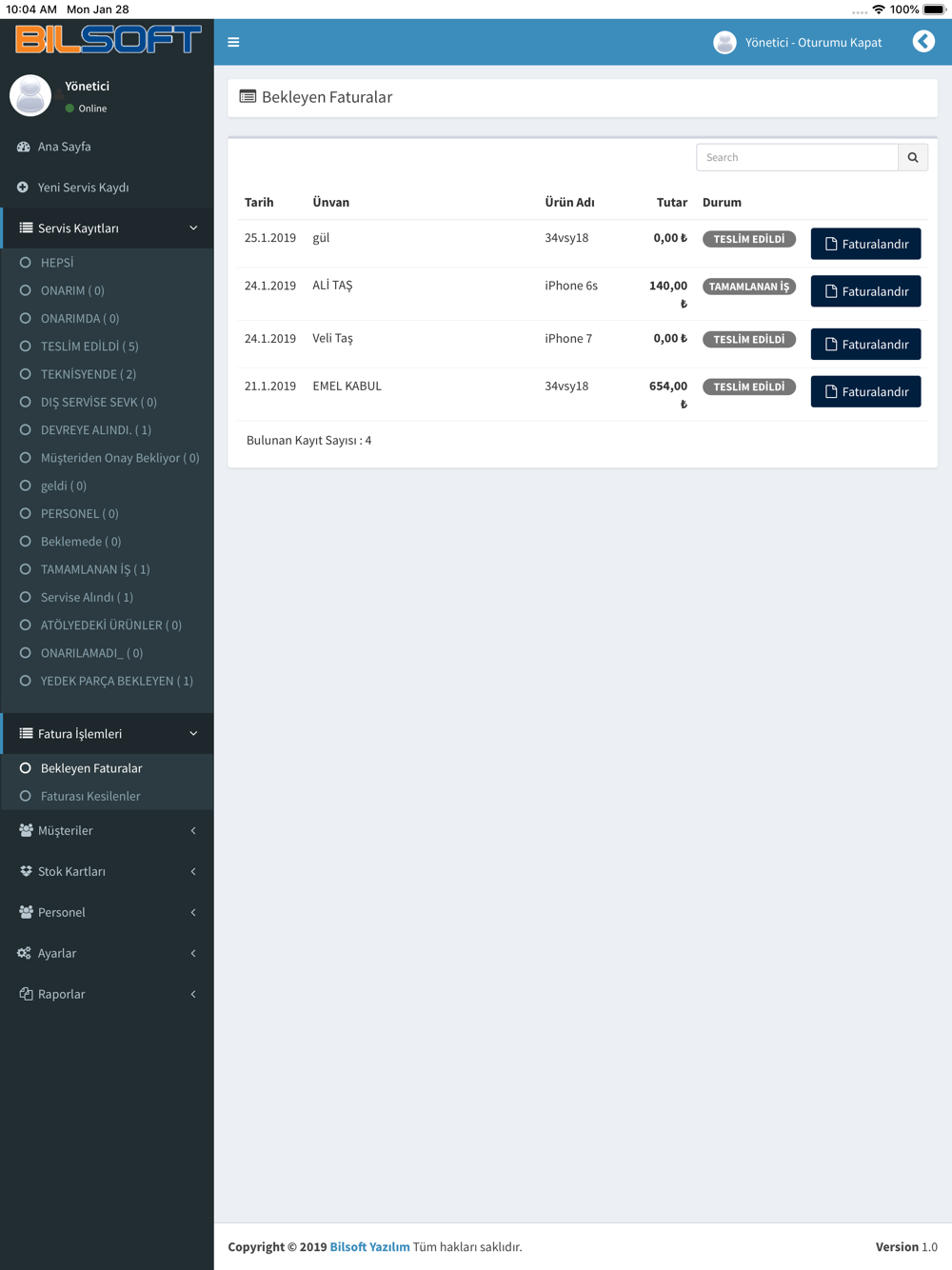
Task: Collapse the Fatura İşlemleri chevron
Action: [x=193, y=734]
